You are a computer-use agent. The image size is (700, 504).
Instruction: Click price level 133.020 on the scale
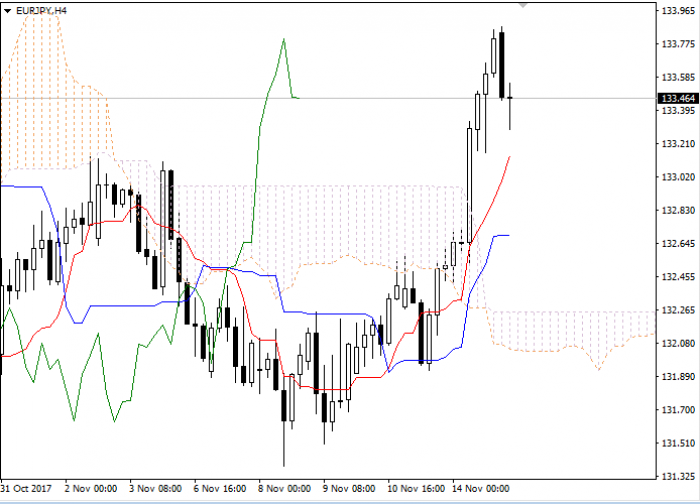click(678, 177)
